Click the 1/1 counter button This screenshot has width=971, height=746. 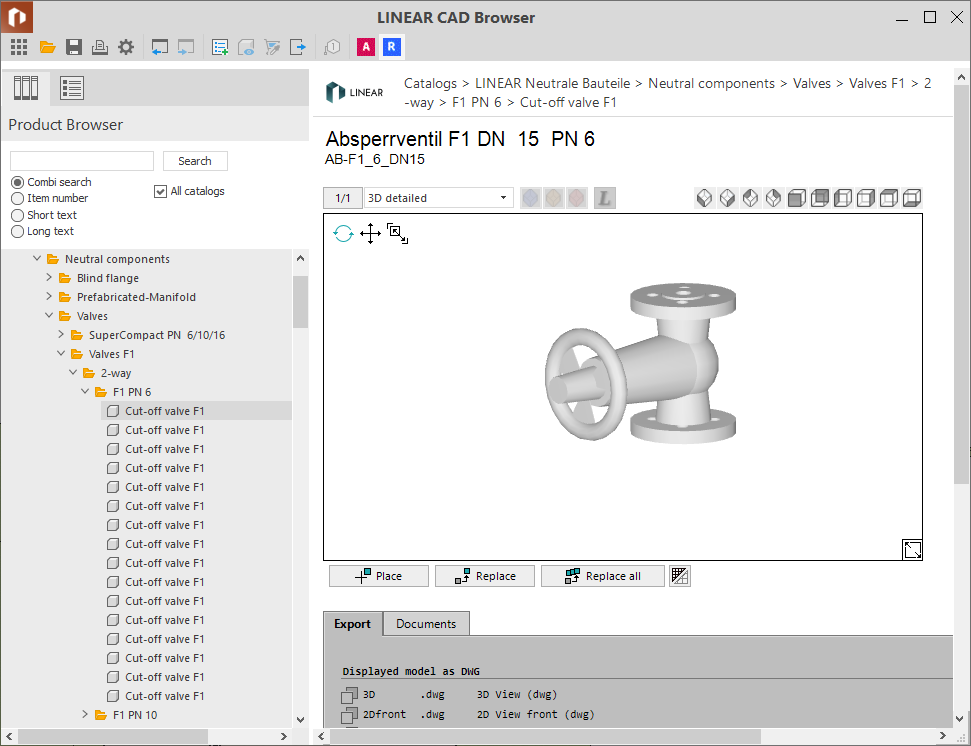tap(342, 198)
